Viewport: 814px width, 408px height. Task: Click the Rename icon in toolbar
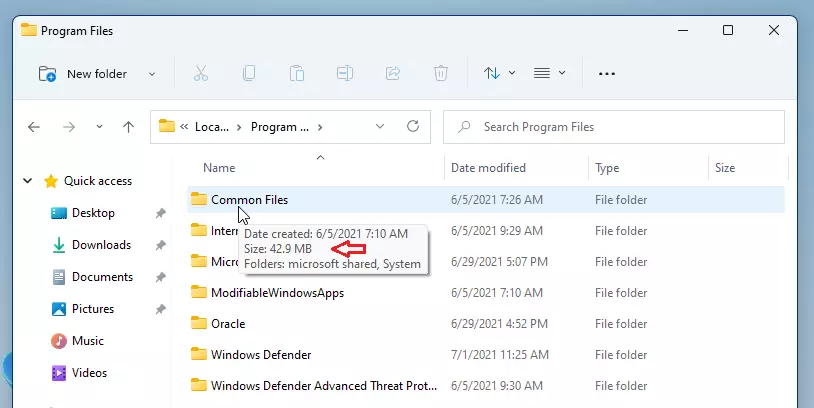pos(345,73)
